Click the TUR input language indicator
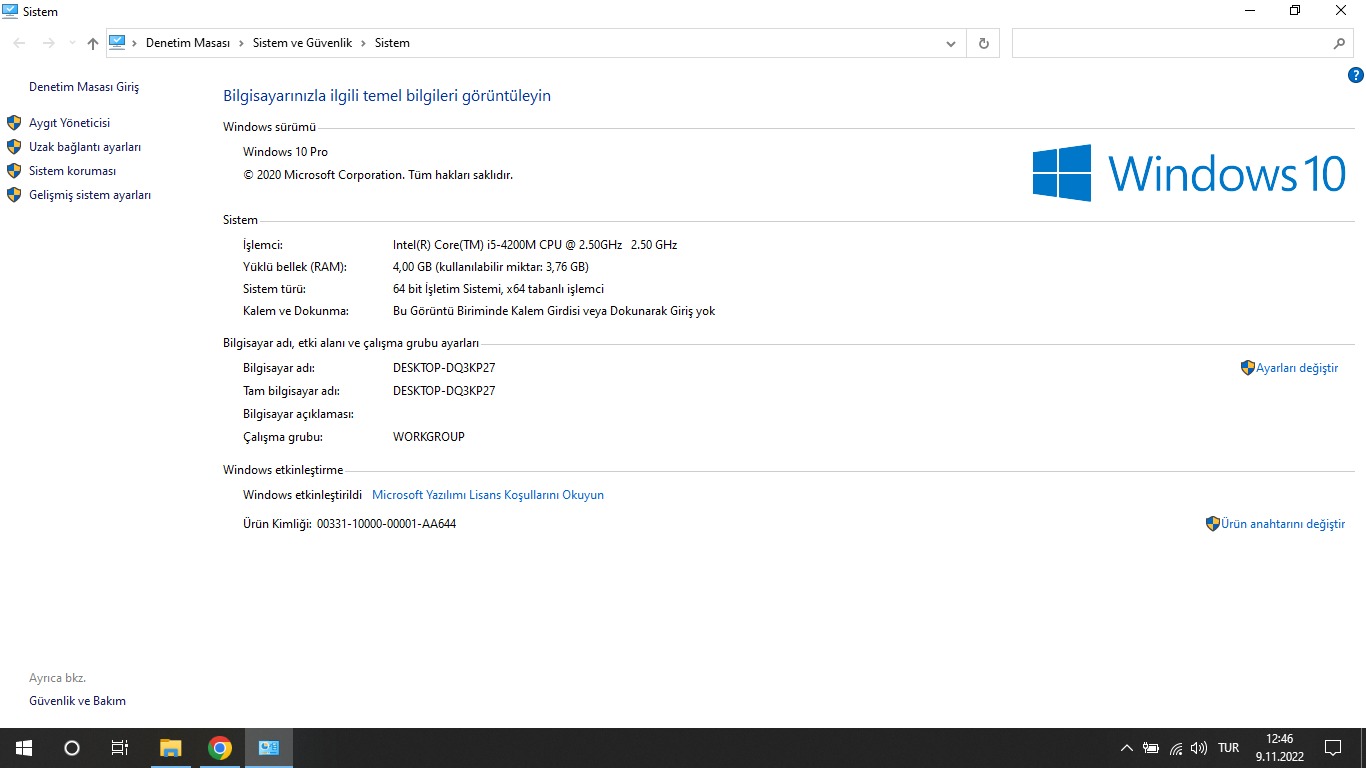This screenshot has width=1366, height=768. click(x=1229, y=748)
